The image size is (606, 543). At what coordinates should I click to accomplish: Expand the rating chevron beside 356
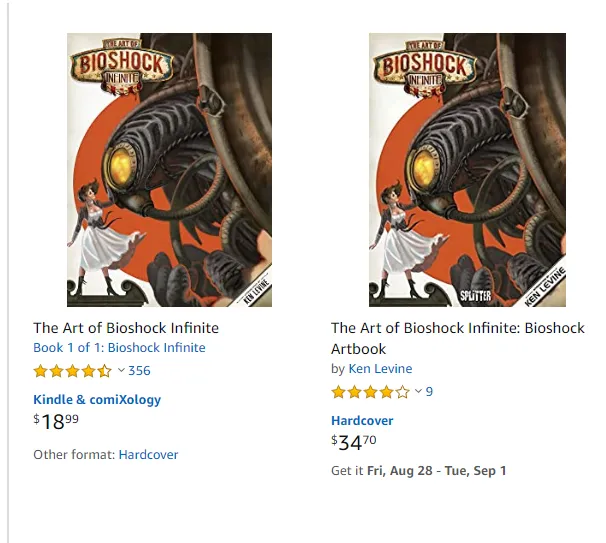(x=121, y=370)
